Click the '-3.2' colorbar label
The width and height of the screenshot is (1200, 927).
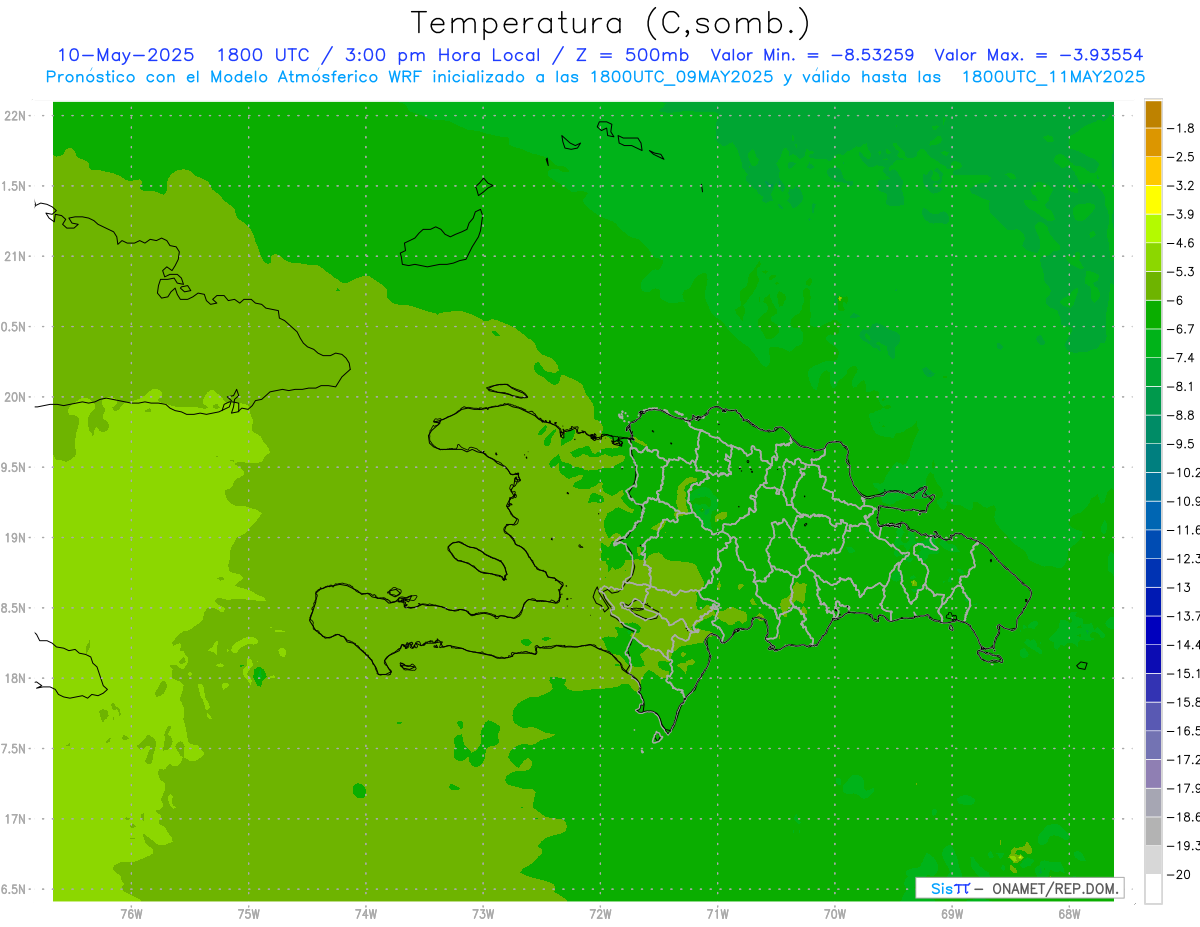click(1182, 185)
